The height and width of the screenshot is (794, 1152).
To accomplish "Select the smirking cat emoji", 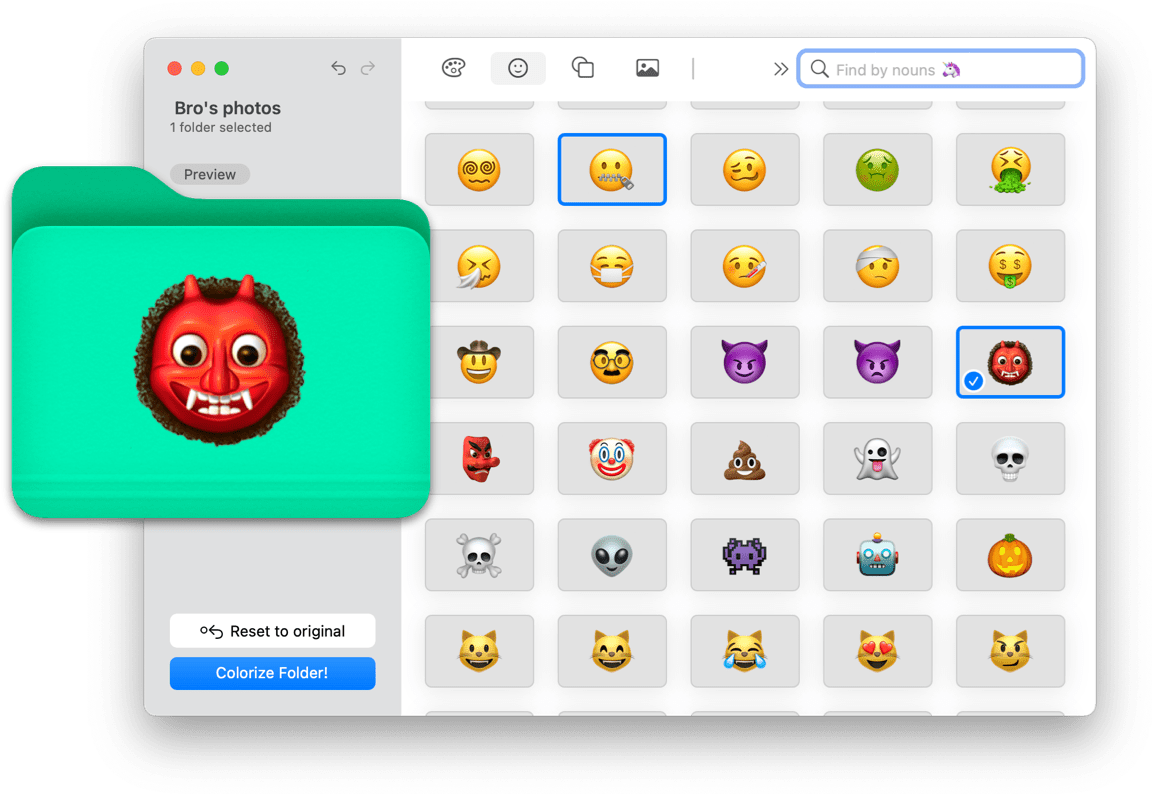I will point(1010,651).
